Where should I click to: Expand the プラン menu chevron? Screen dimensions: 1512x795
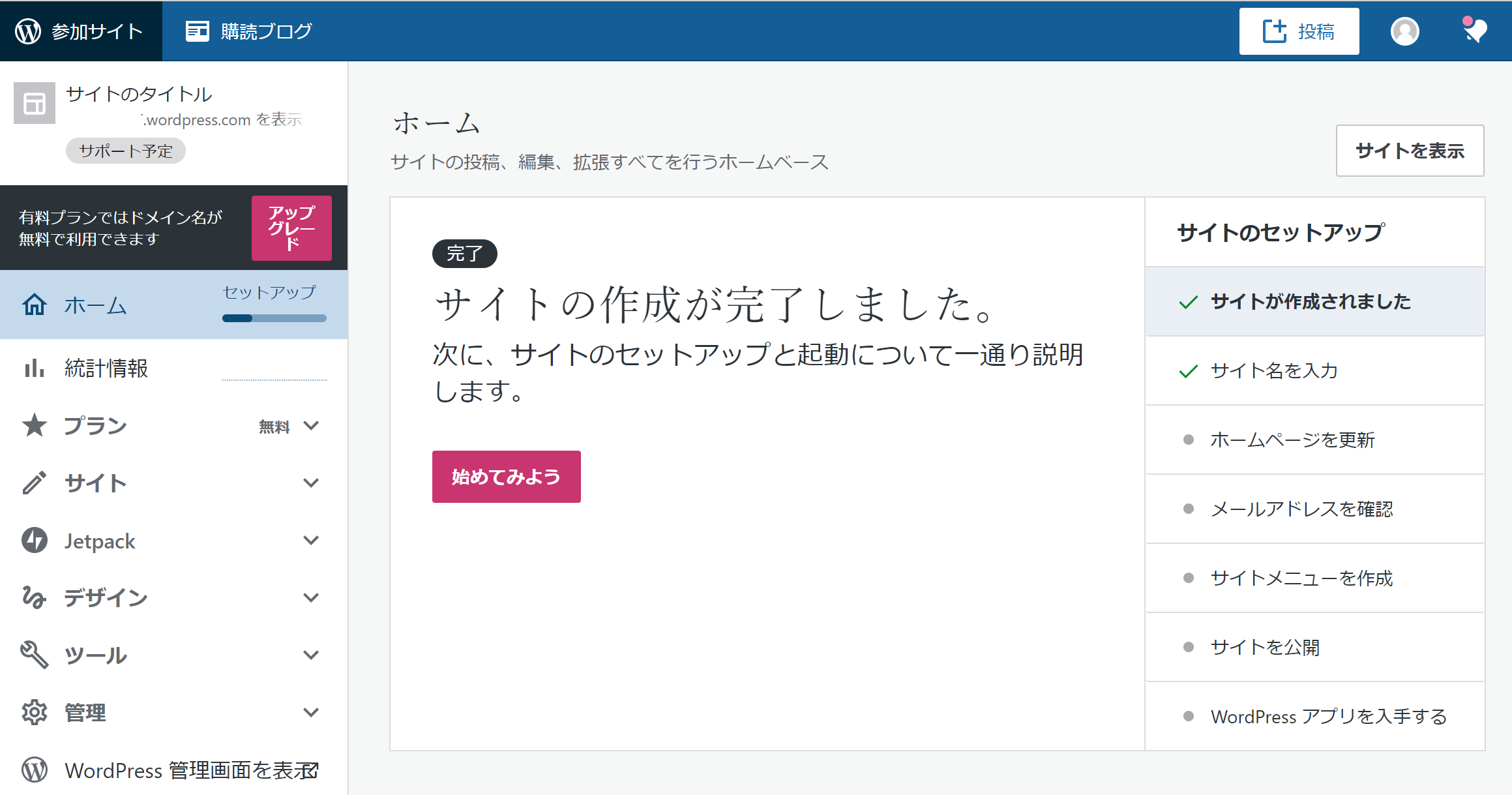pyautogui.click(x=311, y=426)
